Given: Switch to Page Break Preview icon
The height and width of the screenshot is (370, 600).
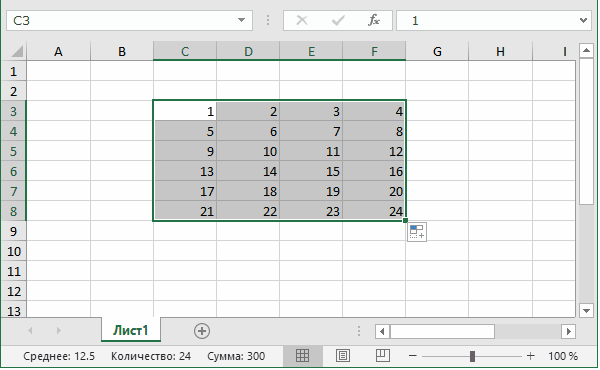Looking at the screenshot, I should coord(383,356).
